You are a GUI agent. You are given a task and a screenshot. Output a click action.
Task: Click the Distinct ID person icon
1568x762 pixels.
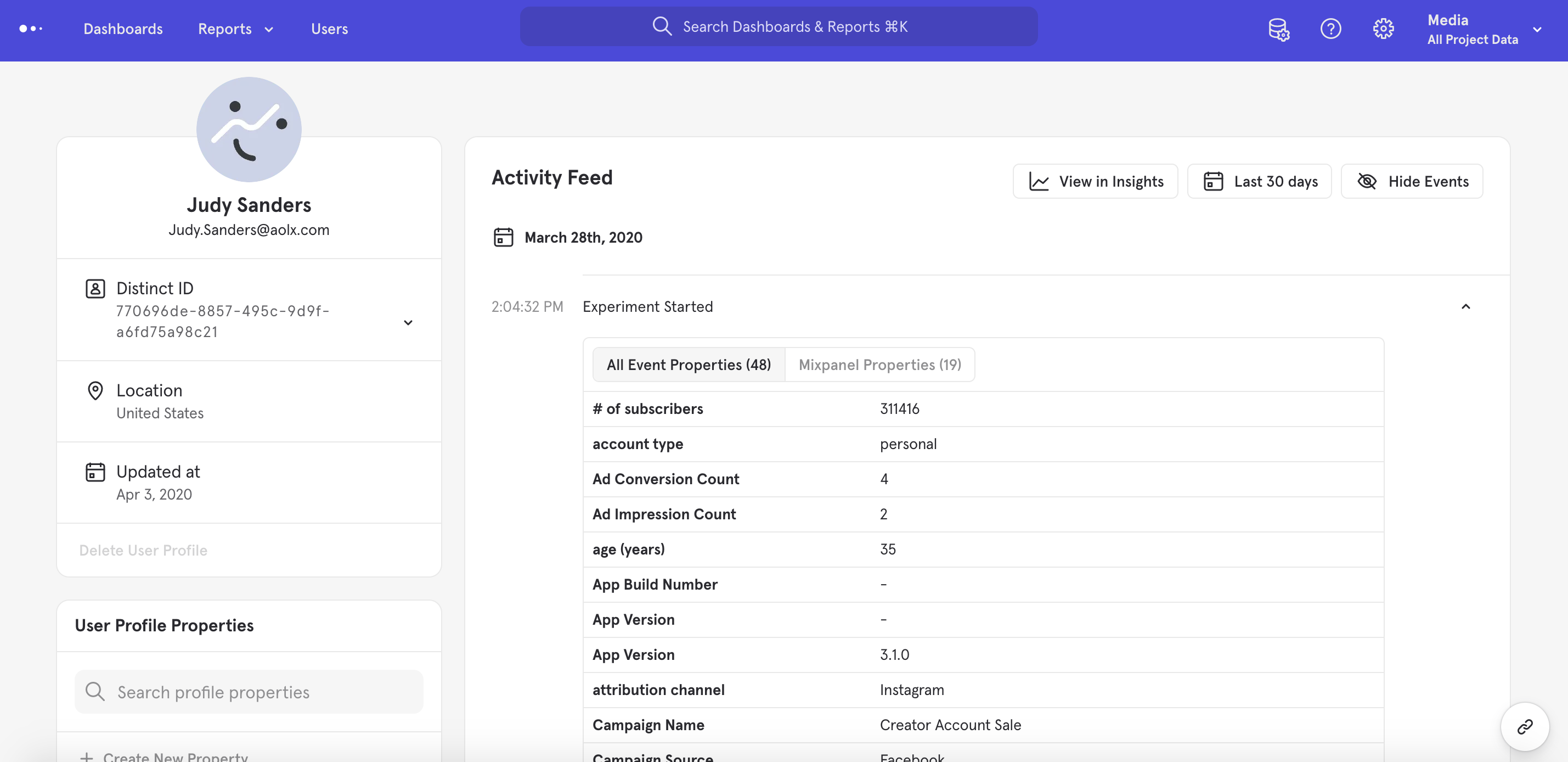[95, 288]
